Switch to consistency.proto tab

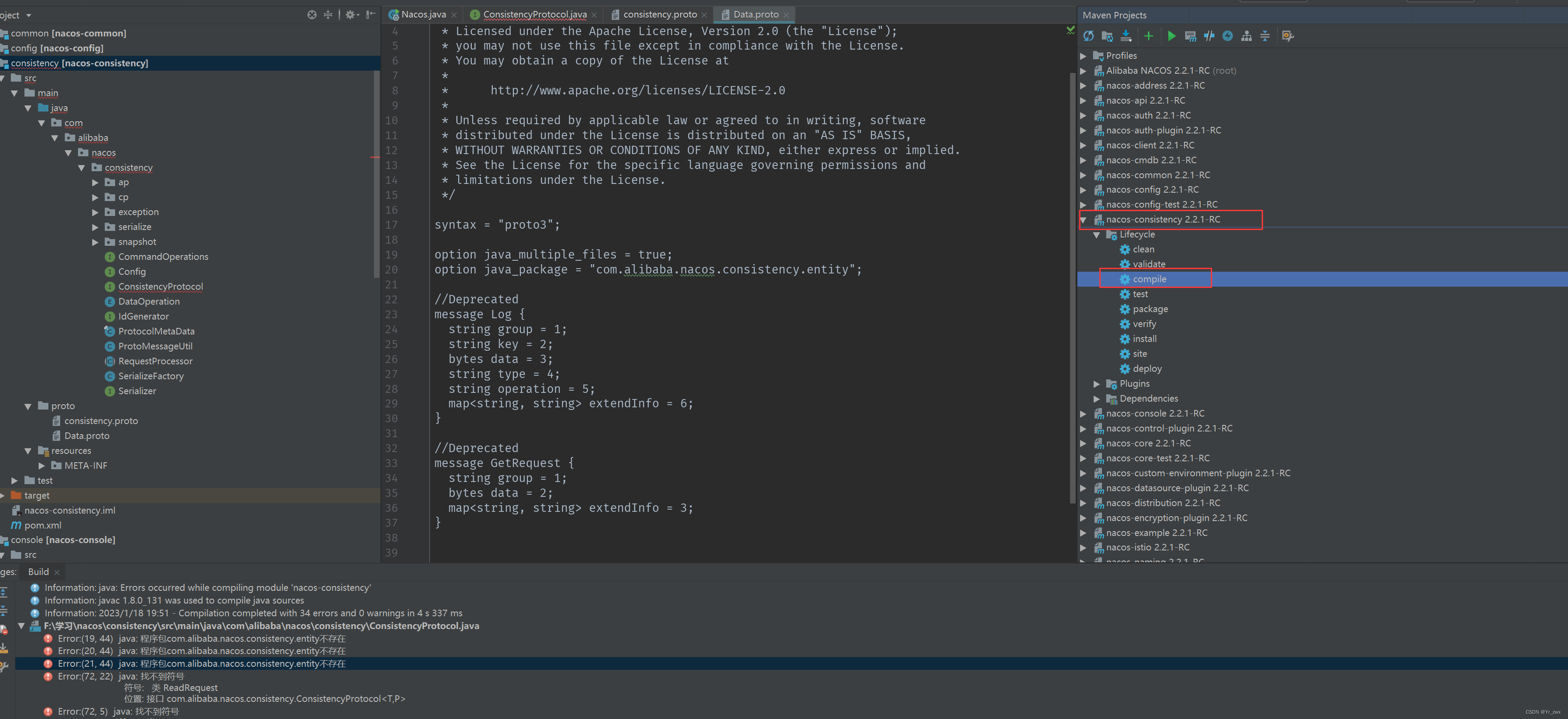(x=659, y=14)
